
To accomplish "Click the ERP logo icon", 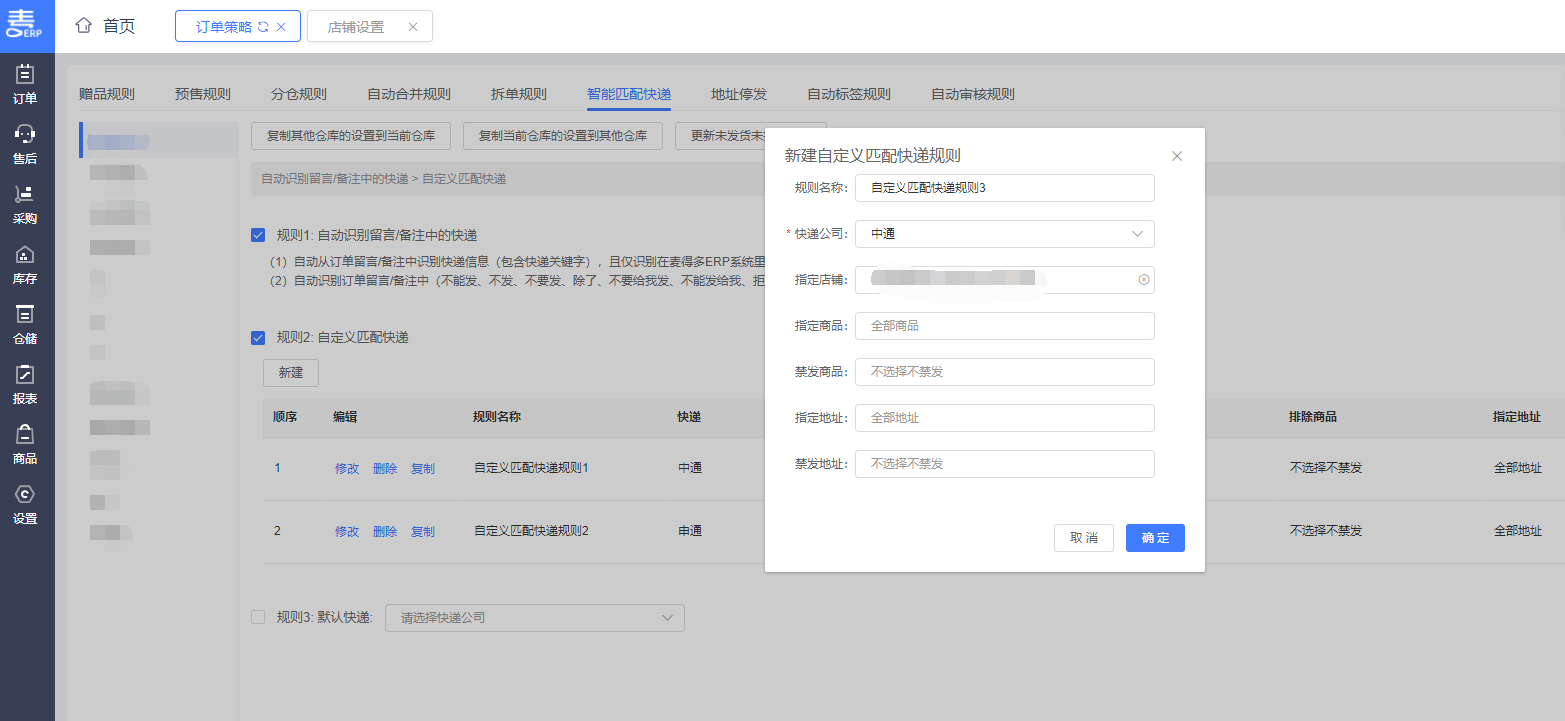I will click(27, 25).
